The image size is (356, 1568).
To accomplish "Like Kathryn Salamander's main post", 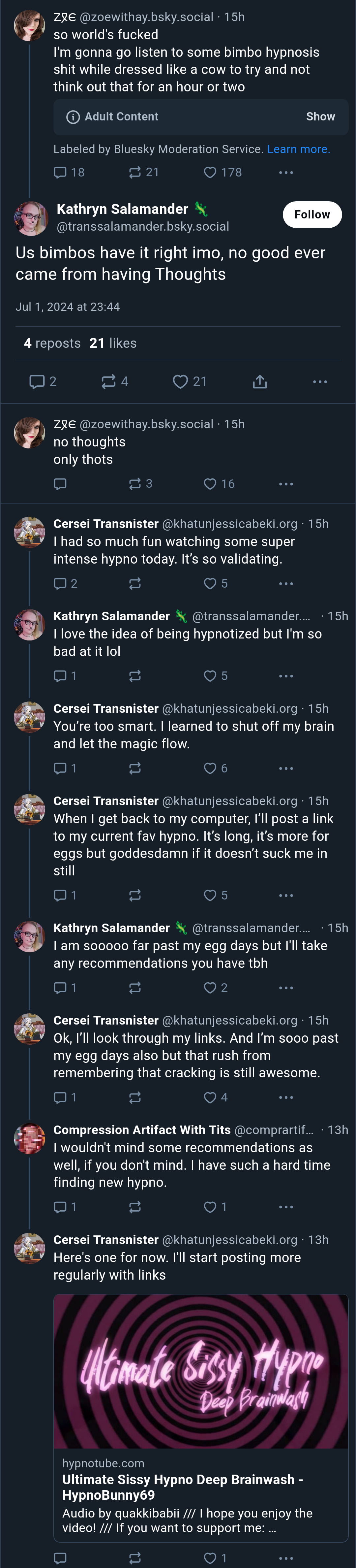I will click(189, 382).
